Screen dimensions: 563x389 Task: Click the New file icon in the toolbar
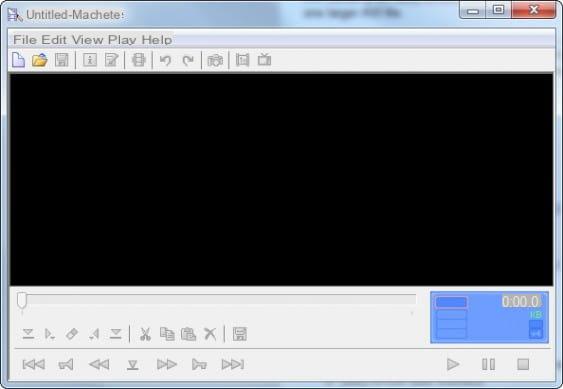[18, 60]
